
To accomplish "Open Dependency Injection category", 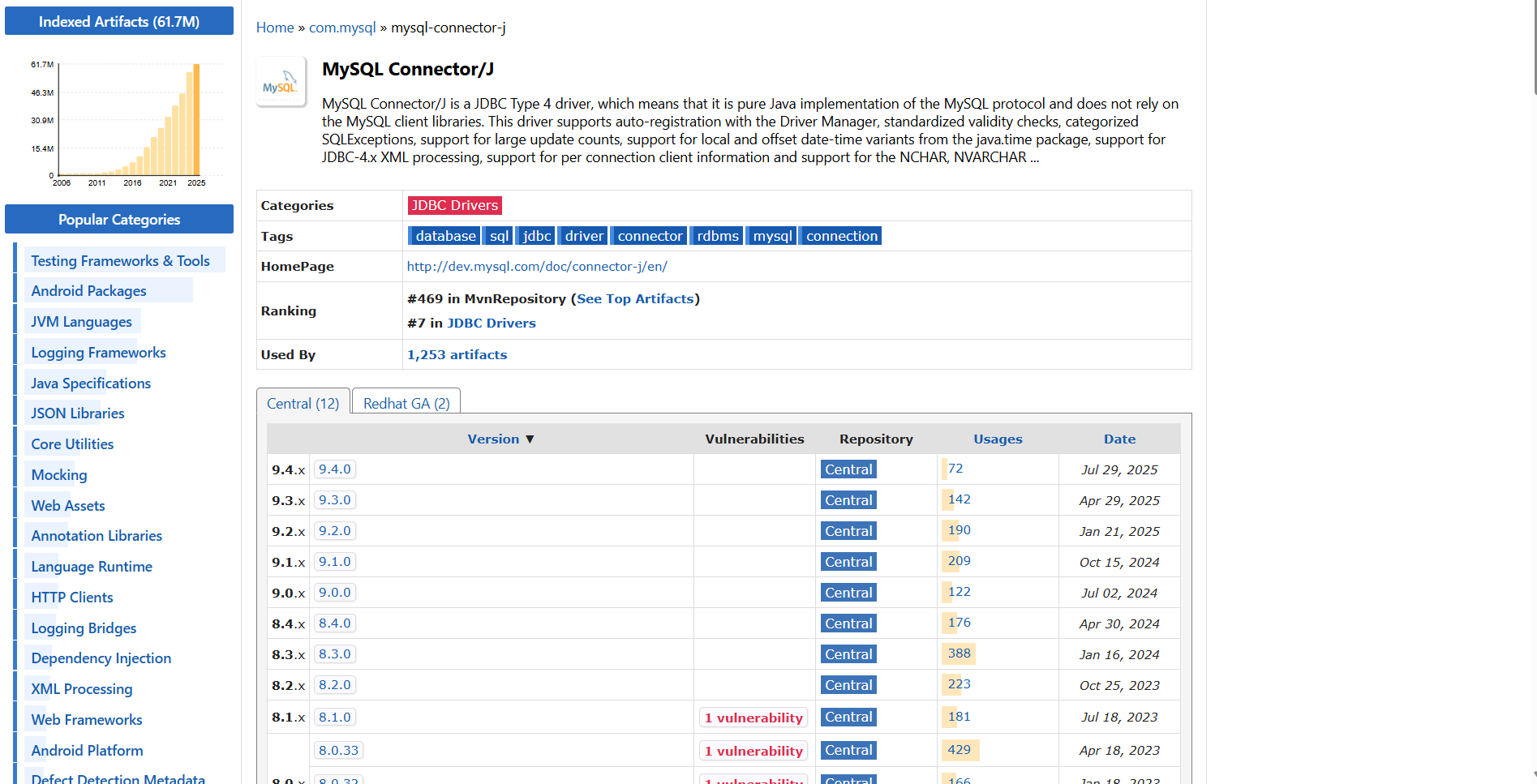I will coord(101,658).
